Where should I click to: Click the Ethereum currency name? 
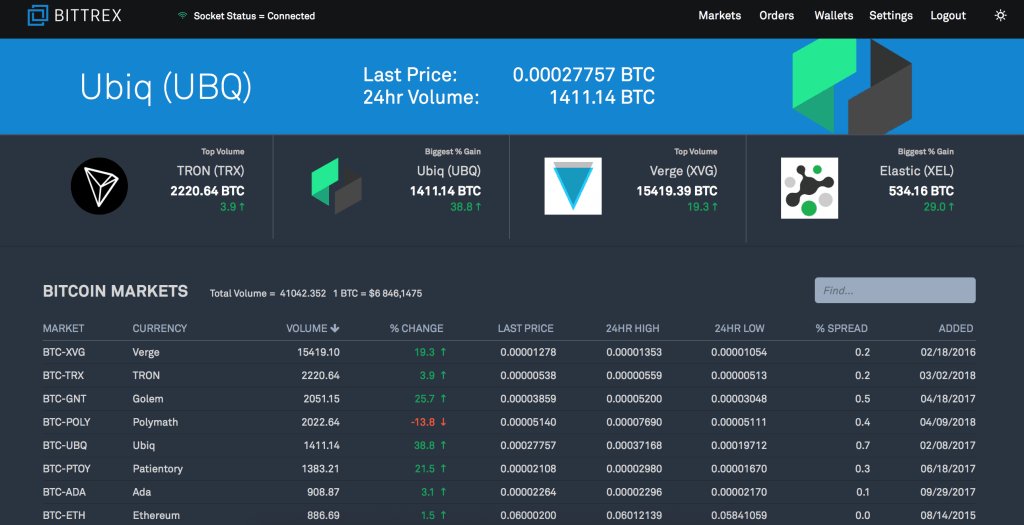pyautogui.click(x=156, y=515)
